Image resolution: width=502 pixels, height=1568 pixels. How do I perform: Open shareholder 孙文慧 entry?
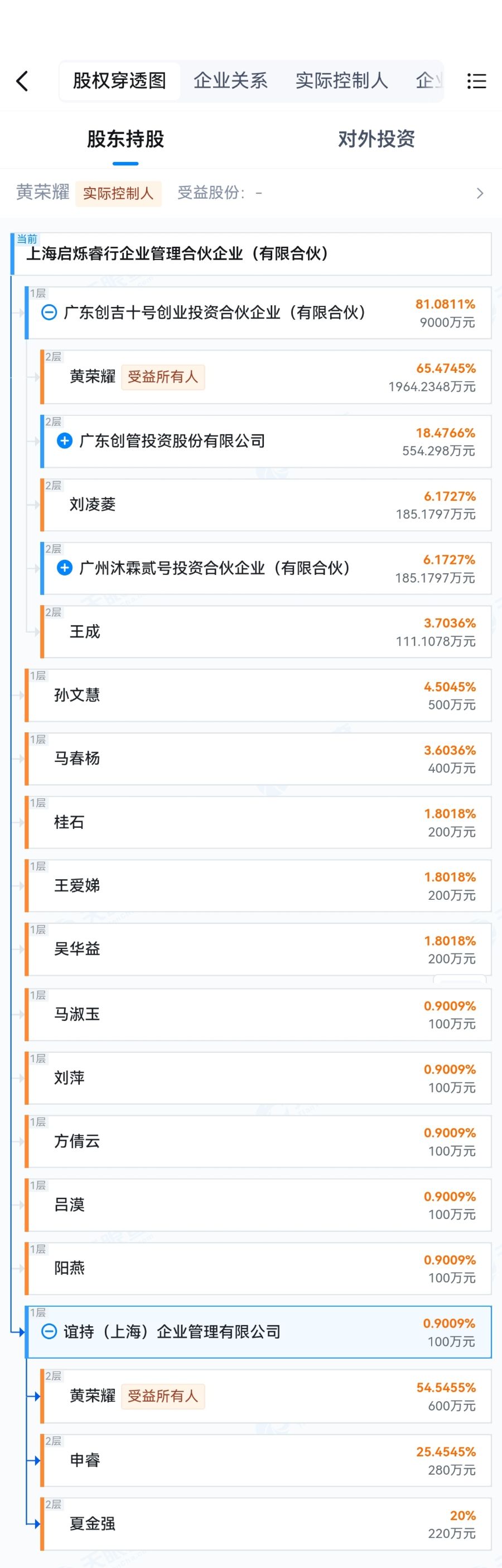78,695
